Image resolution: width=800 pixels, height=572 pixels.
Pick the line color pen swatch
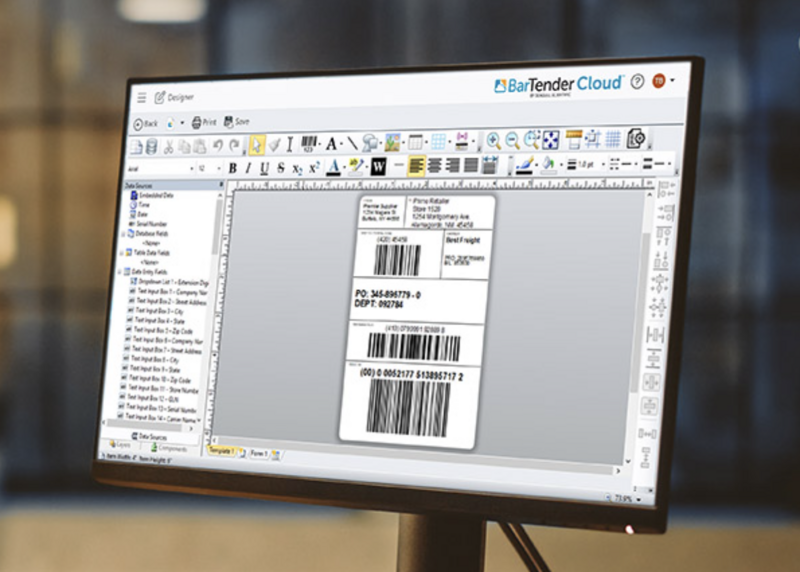pyautogui.click(x=524, y=165)
